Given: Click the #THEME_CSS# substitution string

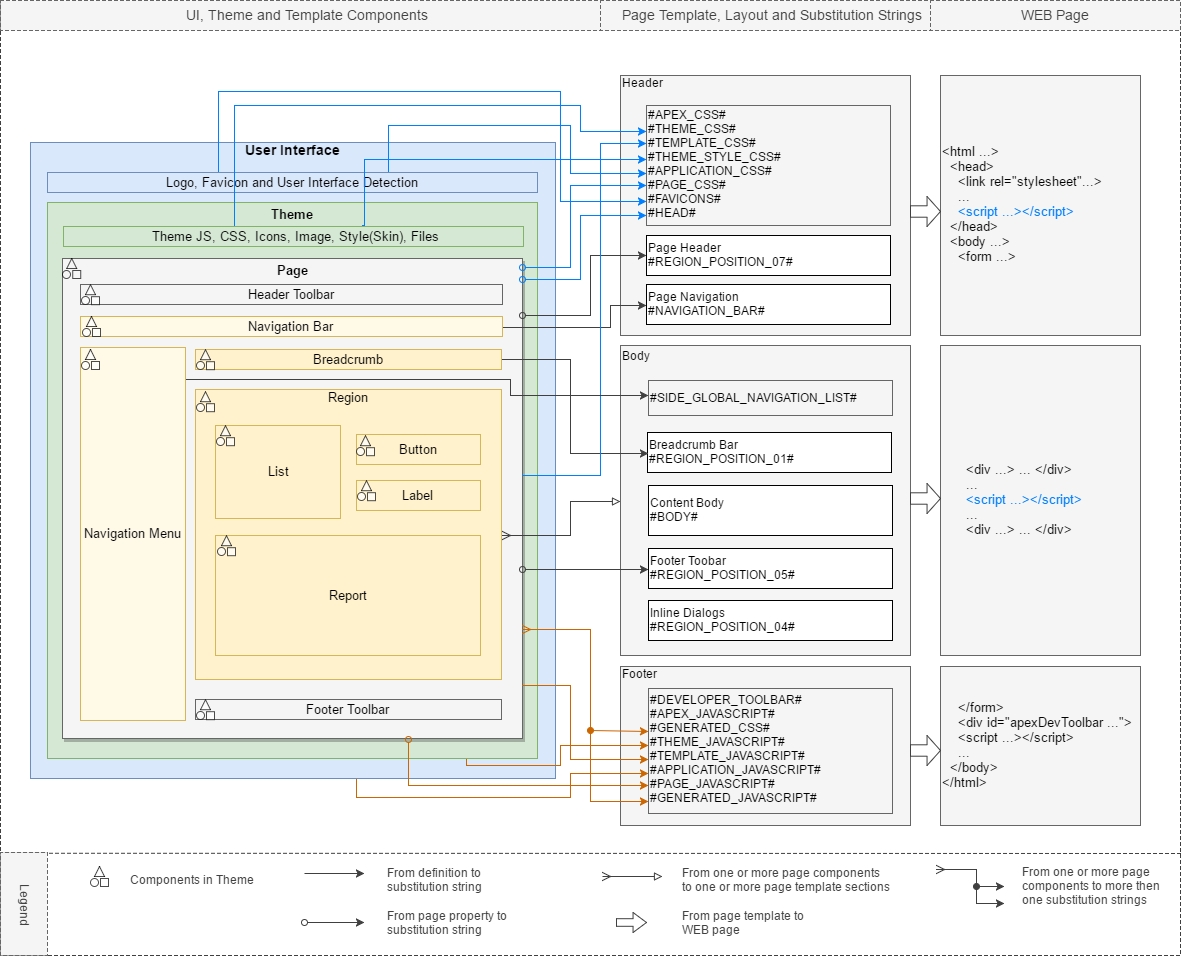Looking at the screenshot, I should [691, 128].
